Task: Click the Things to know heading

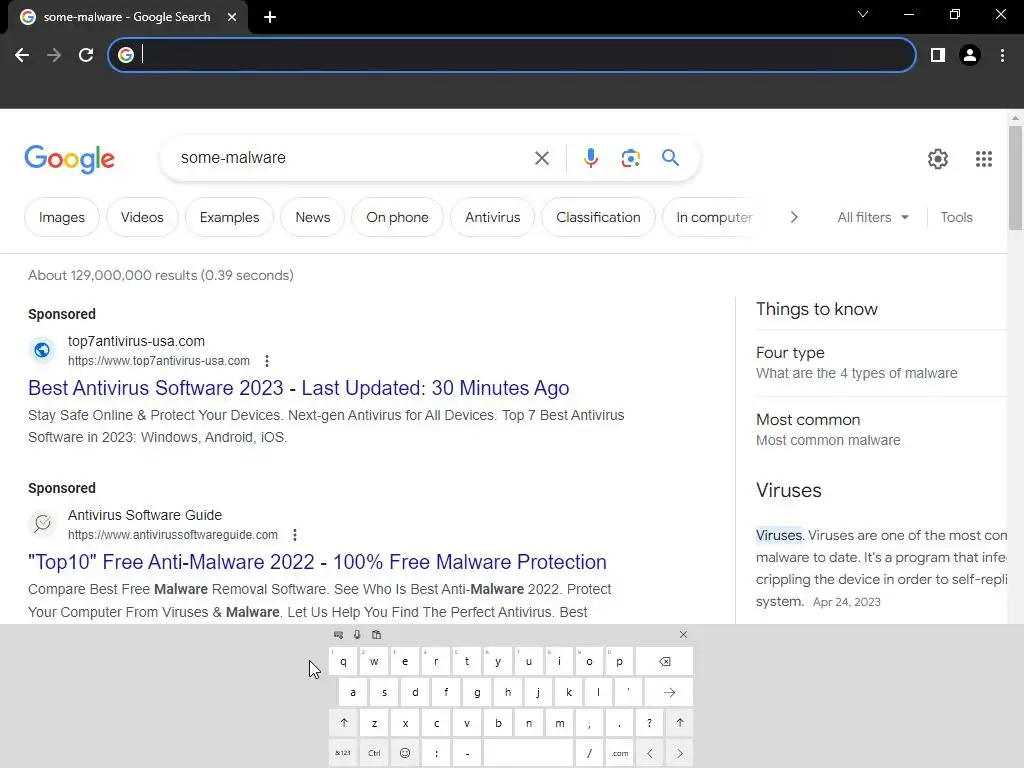Action: tap(816, 310)
